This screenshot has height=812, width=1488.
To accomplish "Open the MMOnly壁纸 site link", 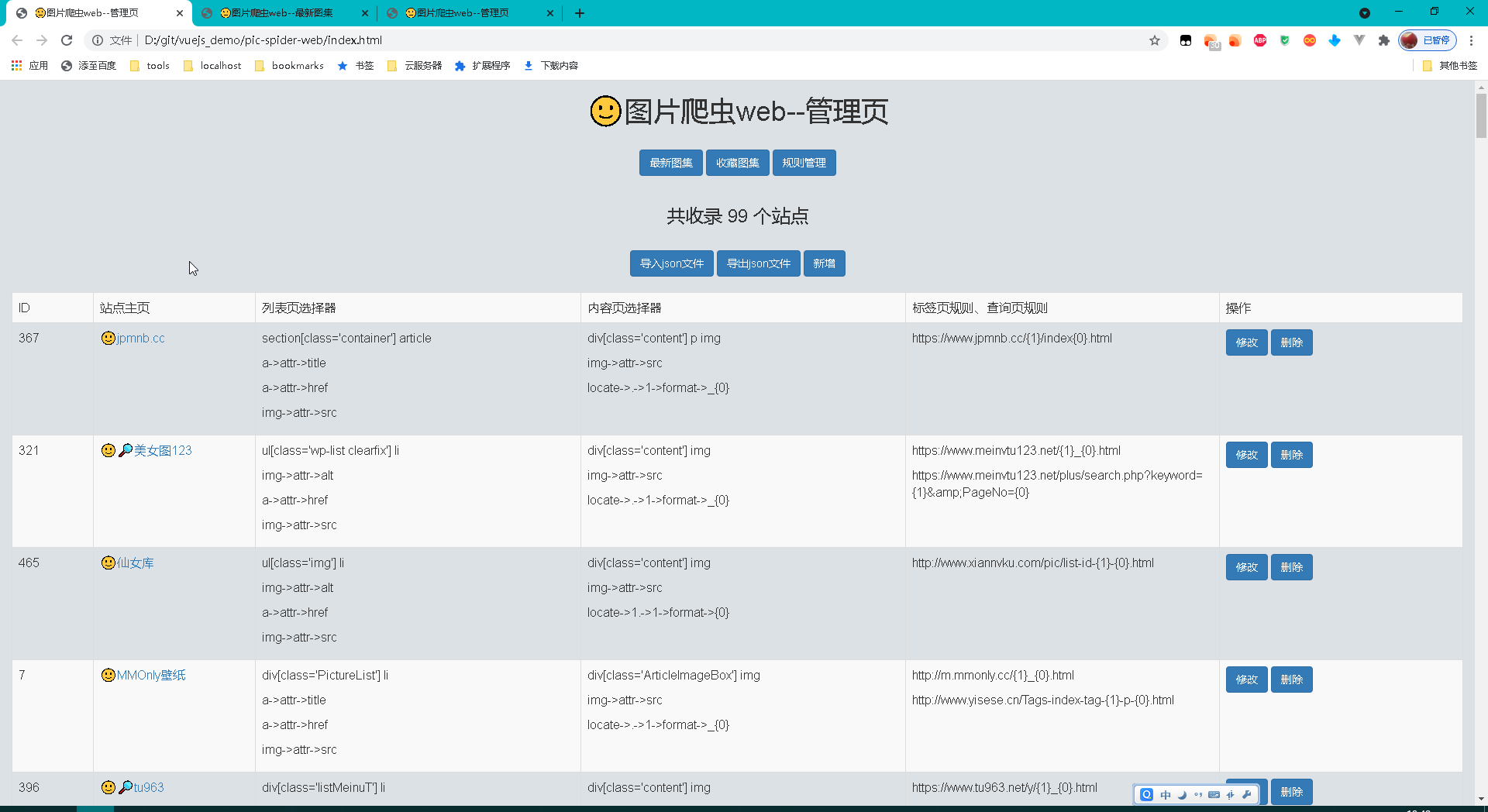I will (x=151, y=675).
